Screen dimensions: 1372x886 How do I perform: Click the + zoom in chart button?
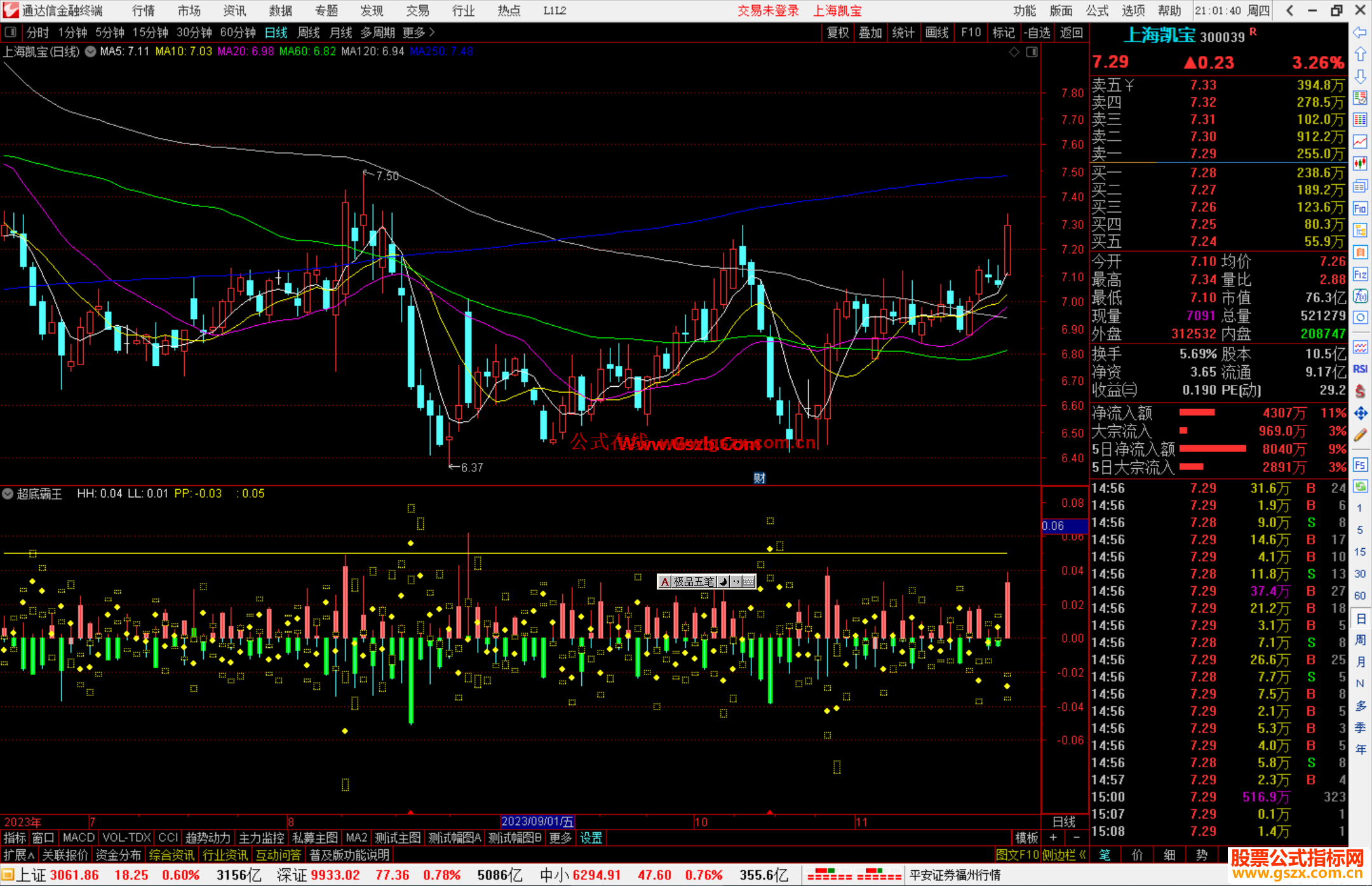pos(1053,838)
